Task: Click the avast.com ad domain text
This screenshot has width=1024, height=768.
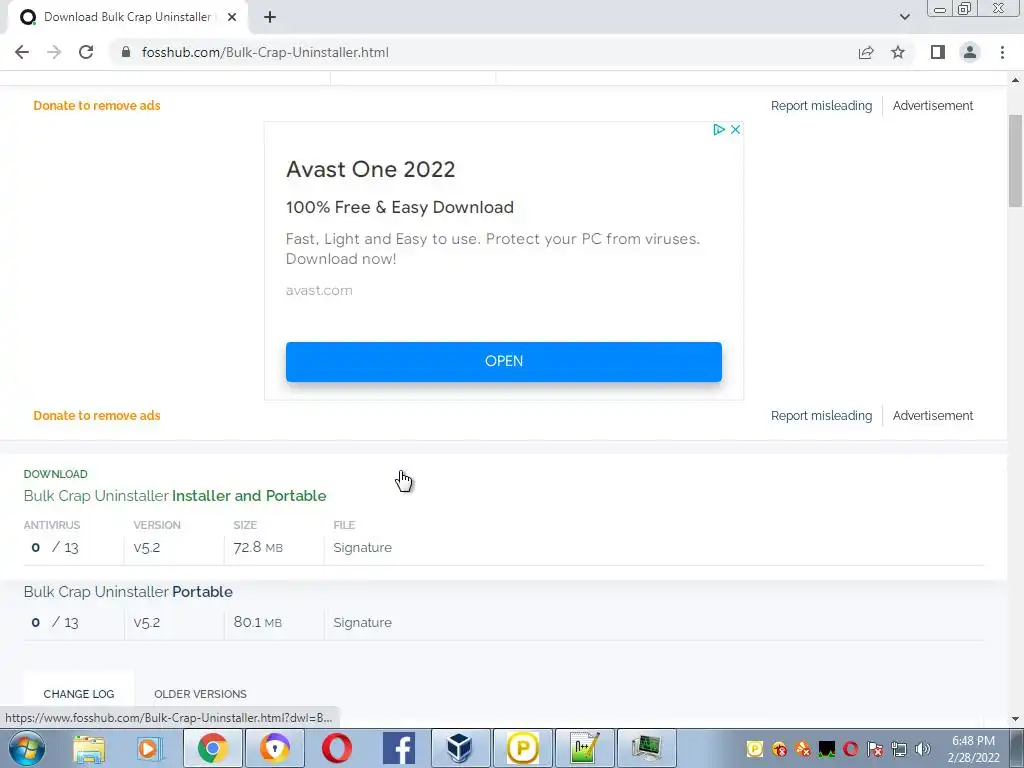Action: point(319,291)
